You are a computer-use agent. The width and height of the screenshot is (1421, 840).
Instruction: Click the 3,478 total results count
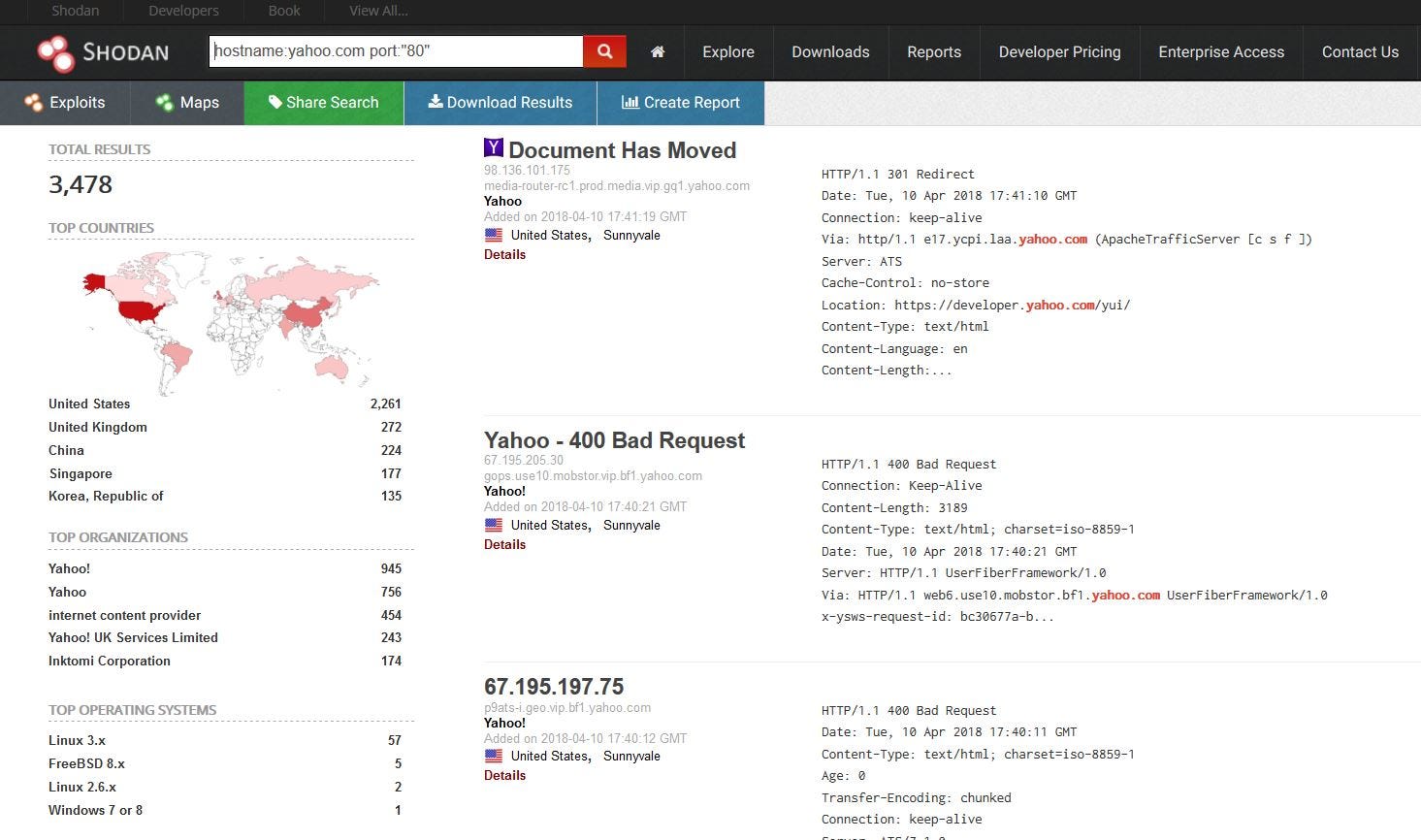coord(81,184)
